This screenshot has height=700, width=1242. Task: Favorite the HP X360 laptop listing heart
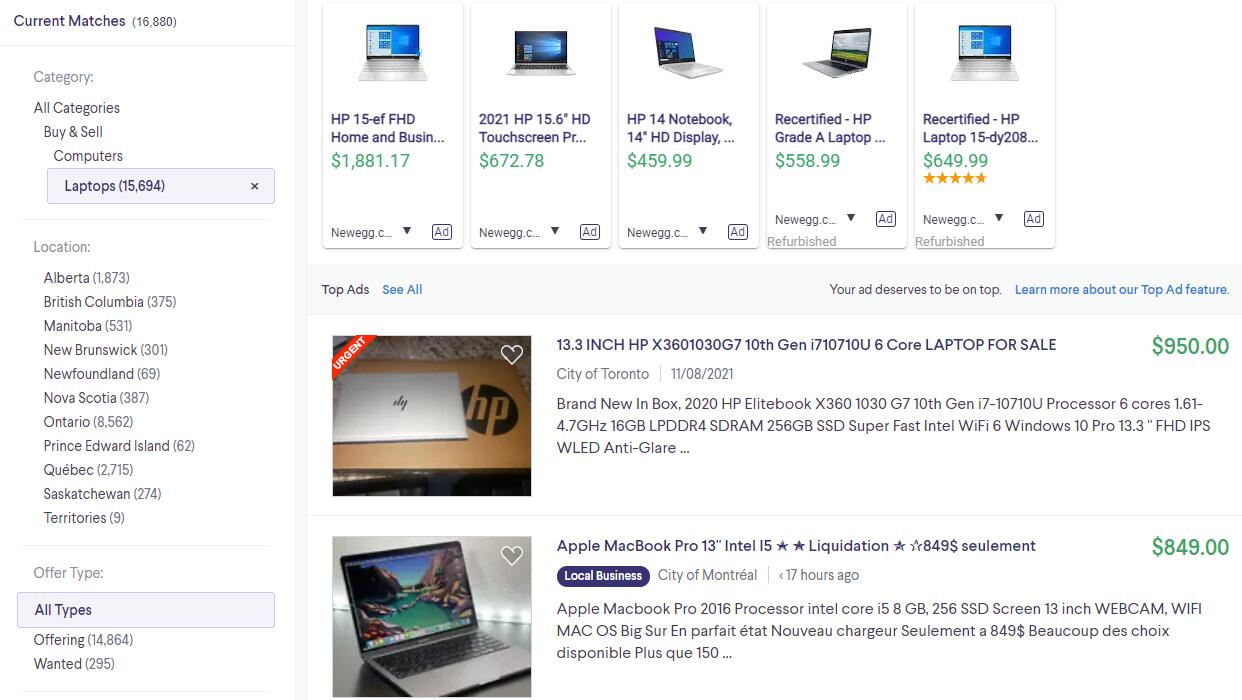pyautogui.click(x=512, y=354)
